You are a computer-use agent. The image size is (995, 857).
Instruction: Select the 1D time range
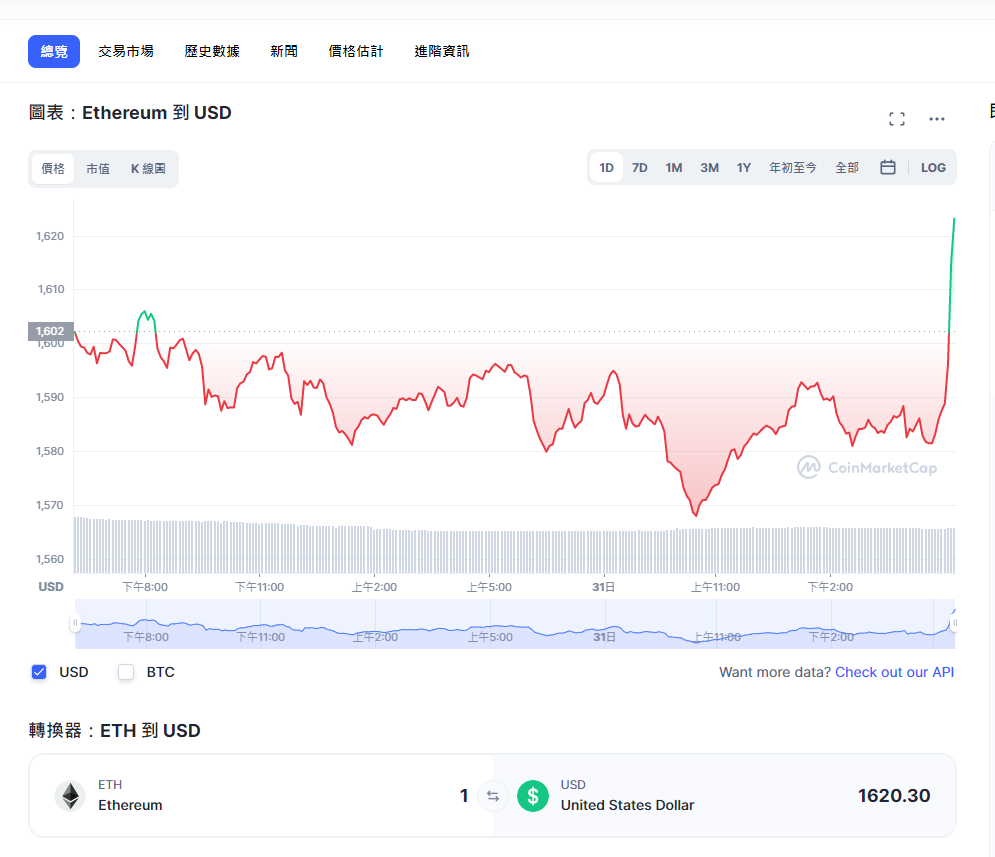[x=607, y=167]
